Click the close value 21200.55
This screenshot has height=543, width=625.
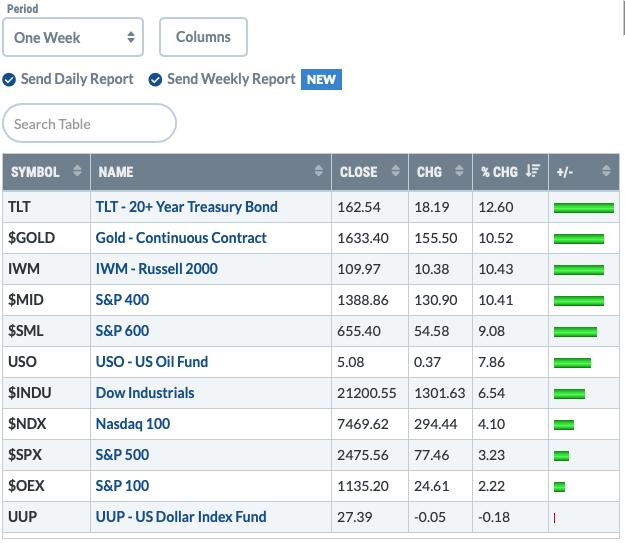coord(367,393)
